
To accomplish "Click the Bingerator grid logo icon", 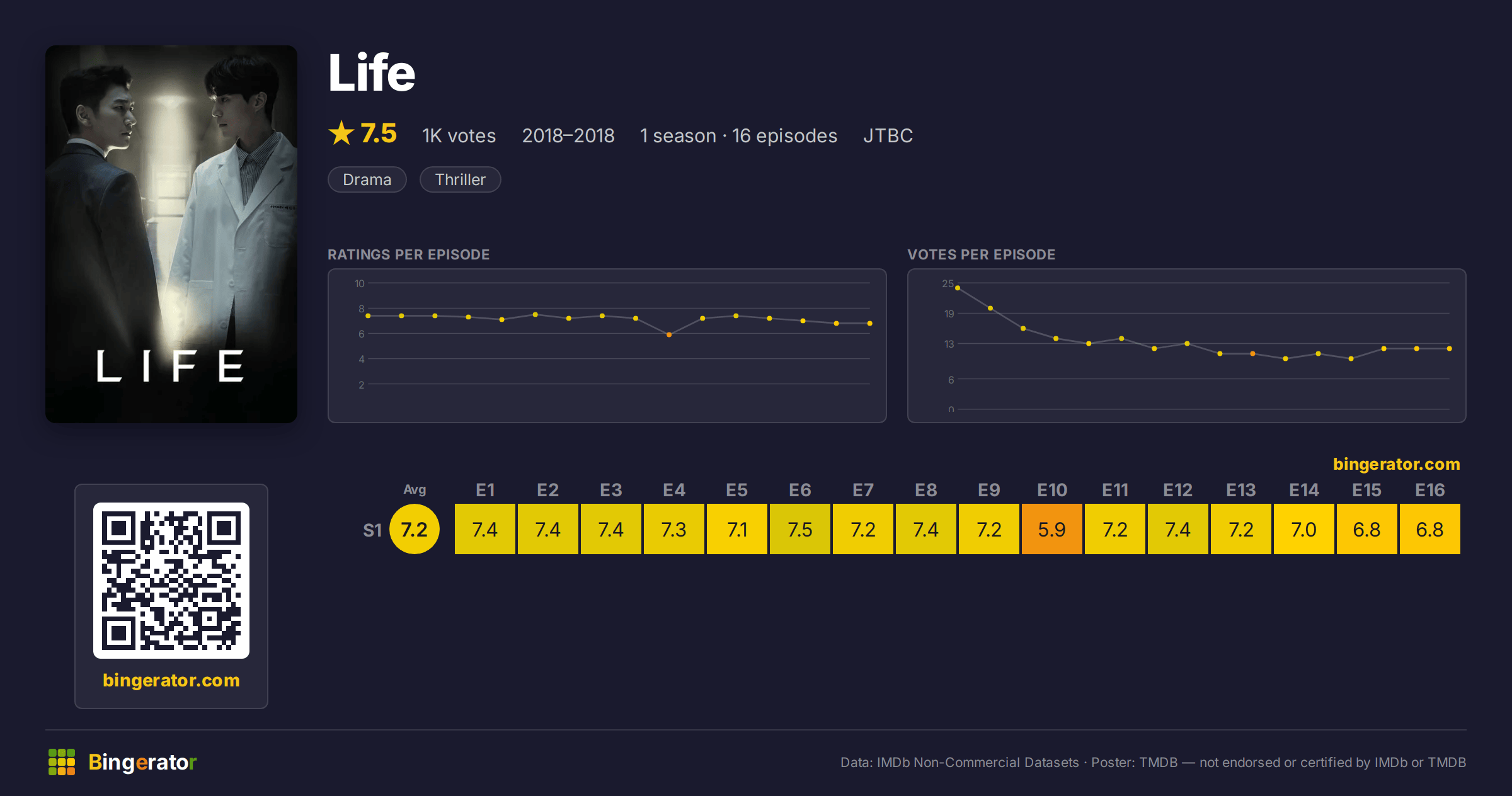I will (x=62, y=762).
